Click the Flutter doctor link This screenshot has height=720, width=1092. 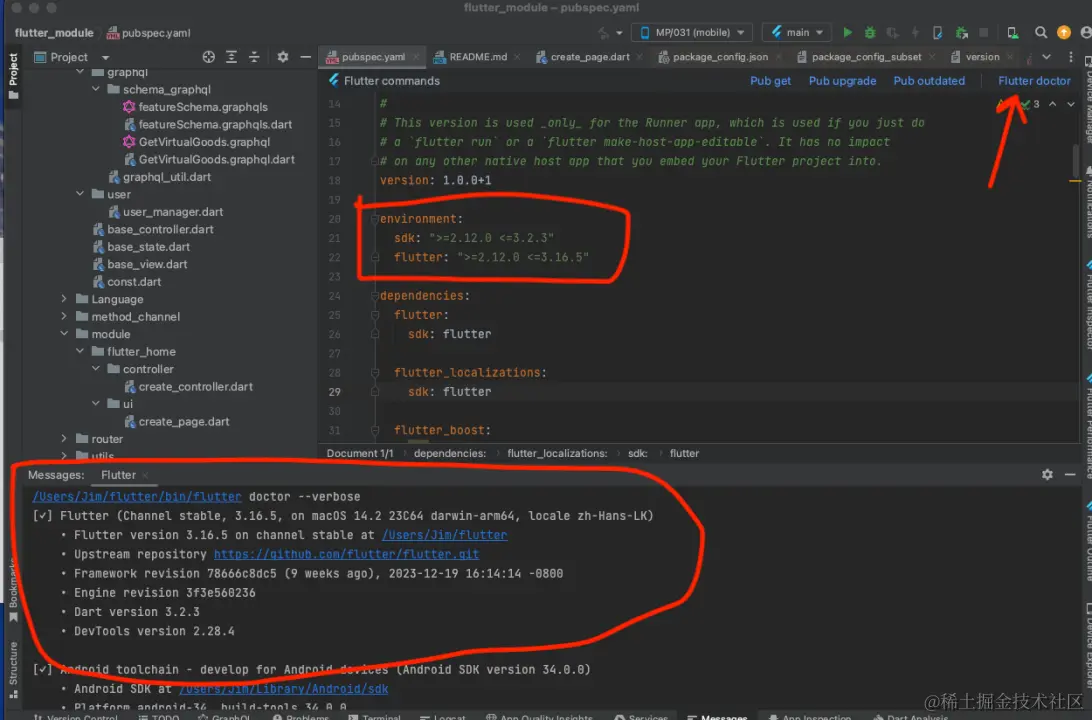coord(1034,81)
